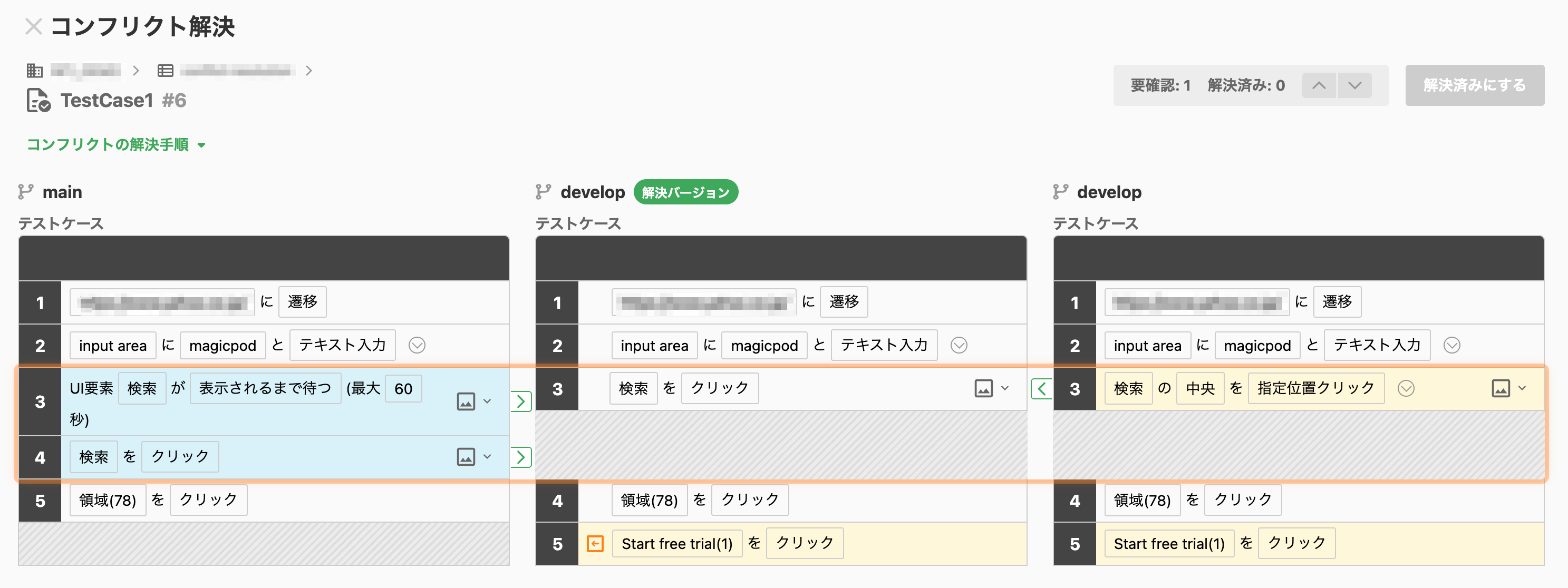
Task: Open screenshot icon on main step 3
Action: (x=466, y=401)
